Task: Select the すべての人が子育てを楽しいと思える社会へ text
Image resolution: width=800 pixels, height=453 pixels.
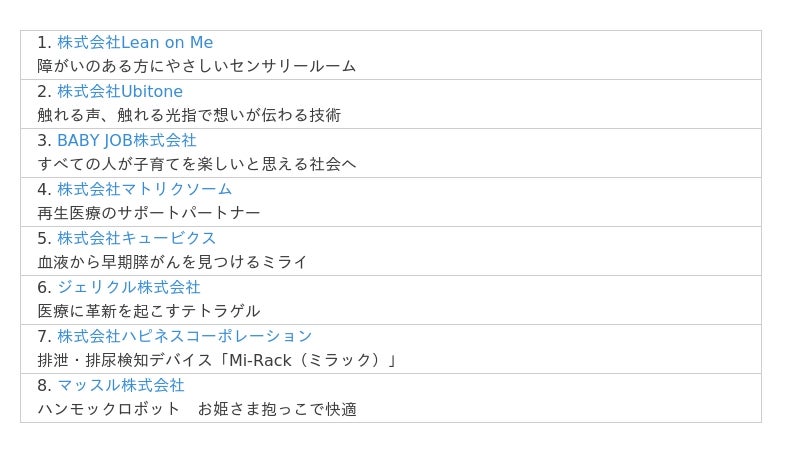Action: pos(197,164)
